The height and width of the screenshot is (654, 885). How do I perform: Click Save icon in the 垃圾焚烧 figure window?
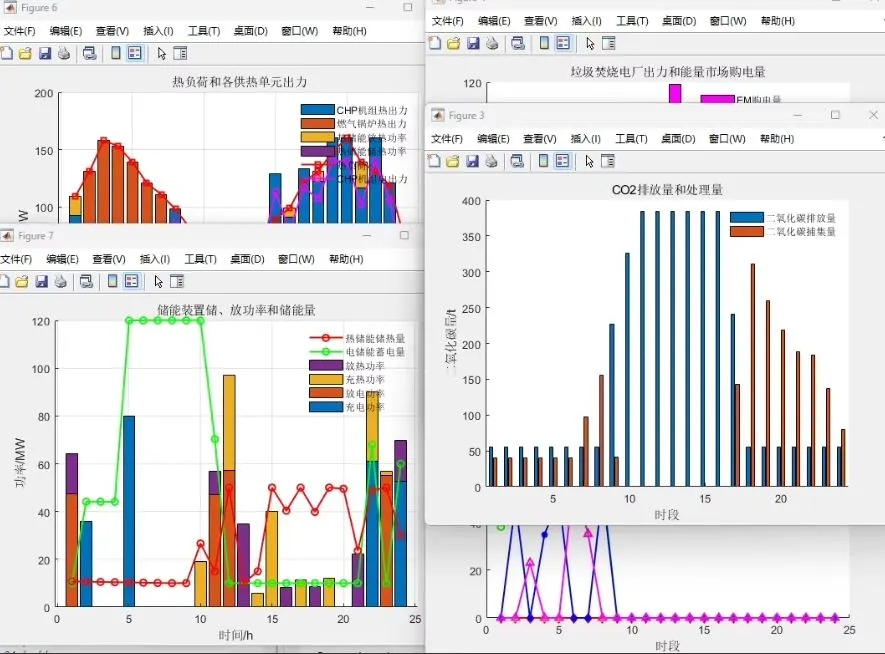click(473, 43)
